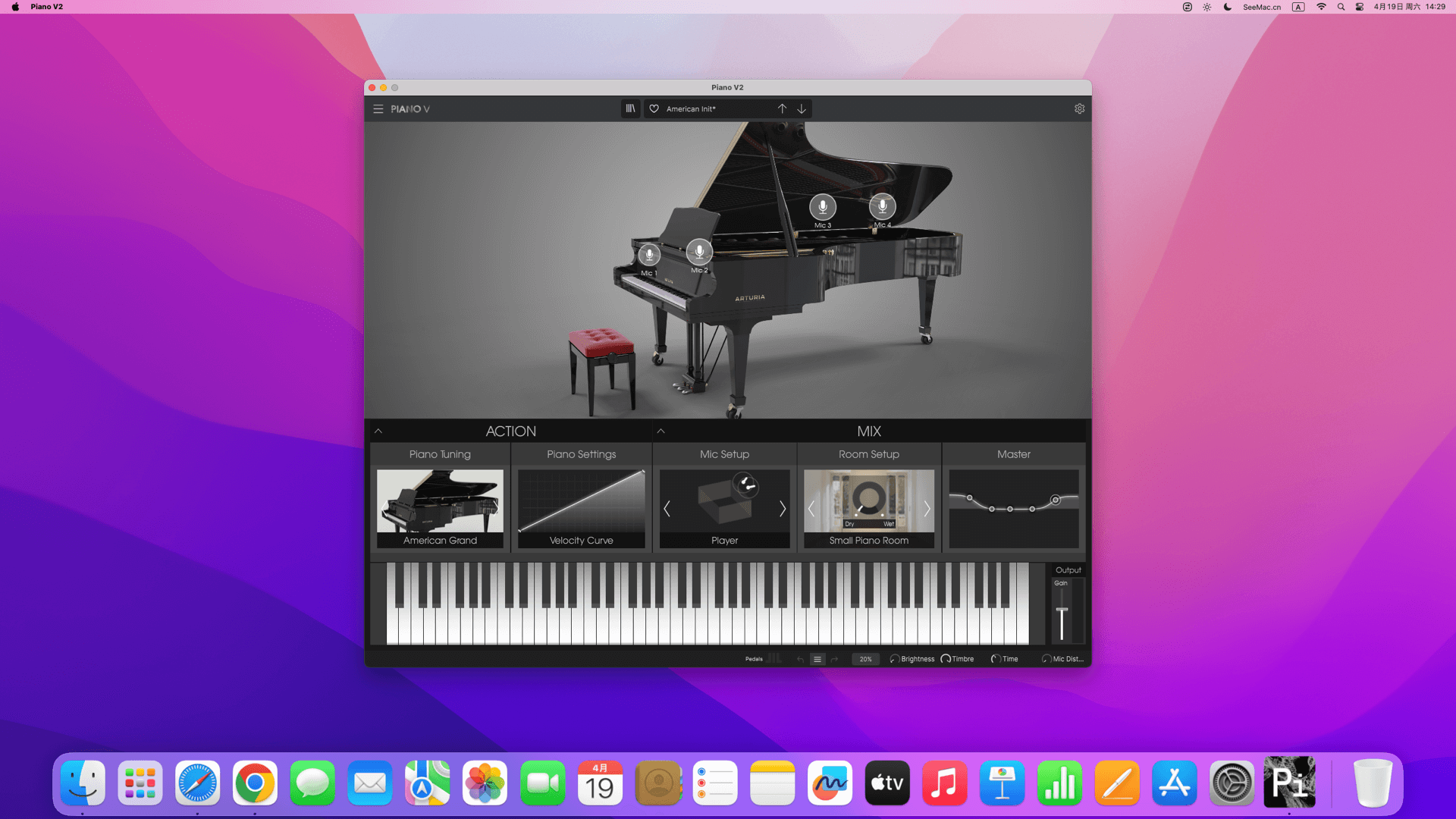Click the Master EQ curve high band node
The image size is (1456, 819).
(1055, 500)
